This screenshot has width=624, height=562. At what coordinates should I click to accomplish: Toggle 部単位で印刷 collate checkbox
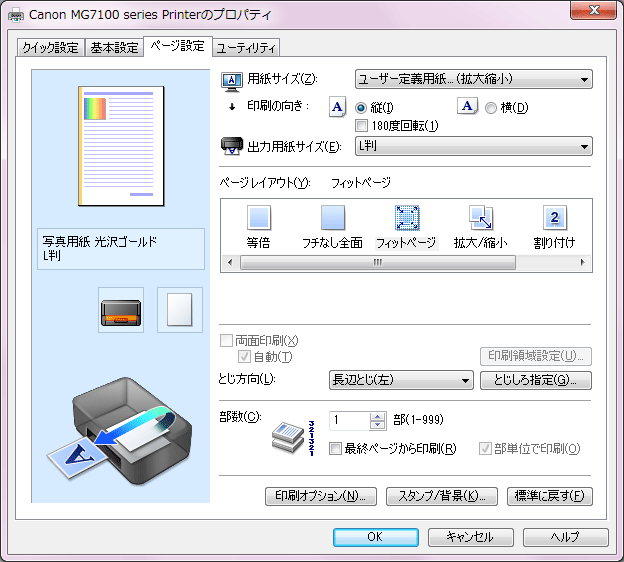point(485,449)
